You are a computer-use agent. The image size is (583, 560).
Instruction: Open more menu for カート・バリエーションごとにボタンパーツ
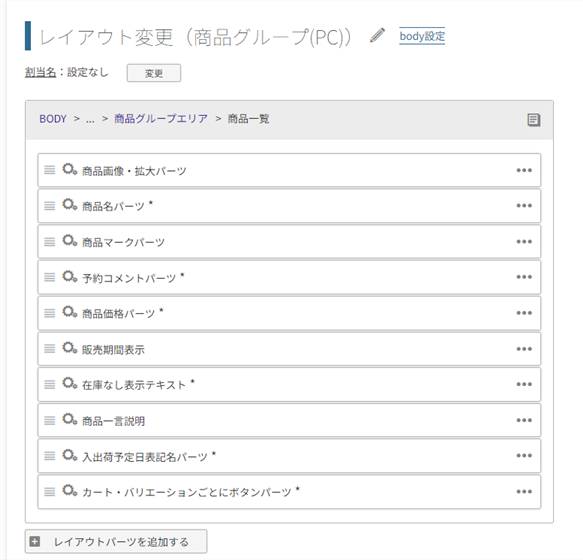(x=524, y=492)
